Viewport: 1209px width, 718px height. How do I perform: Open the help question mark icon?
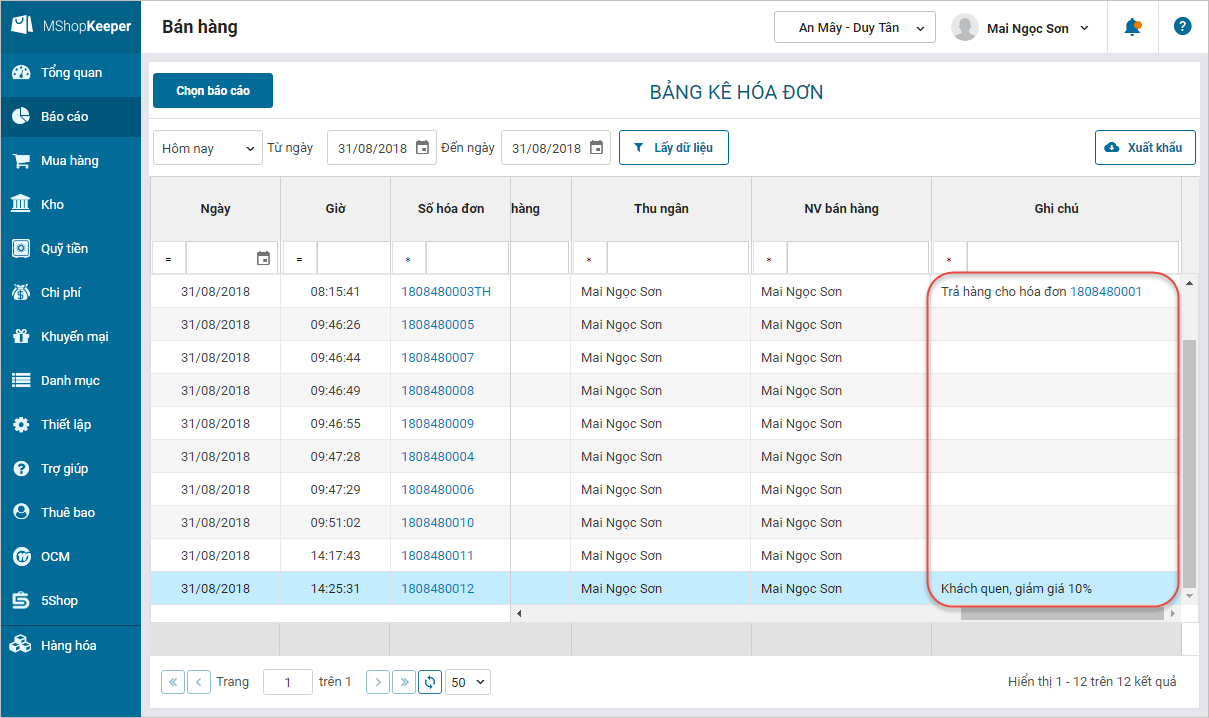(1182, 27)
